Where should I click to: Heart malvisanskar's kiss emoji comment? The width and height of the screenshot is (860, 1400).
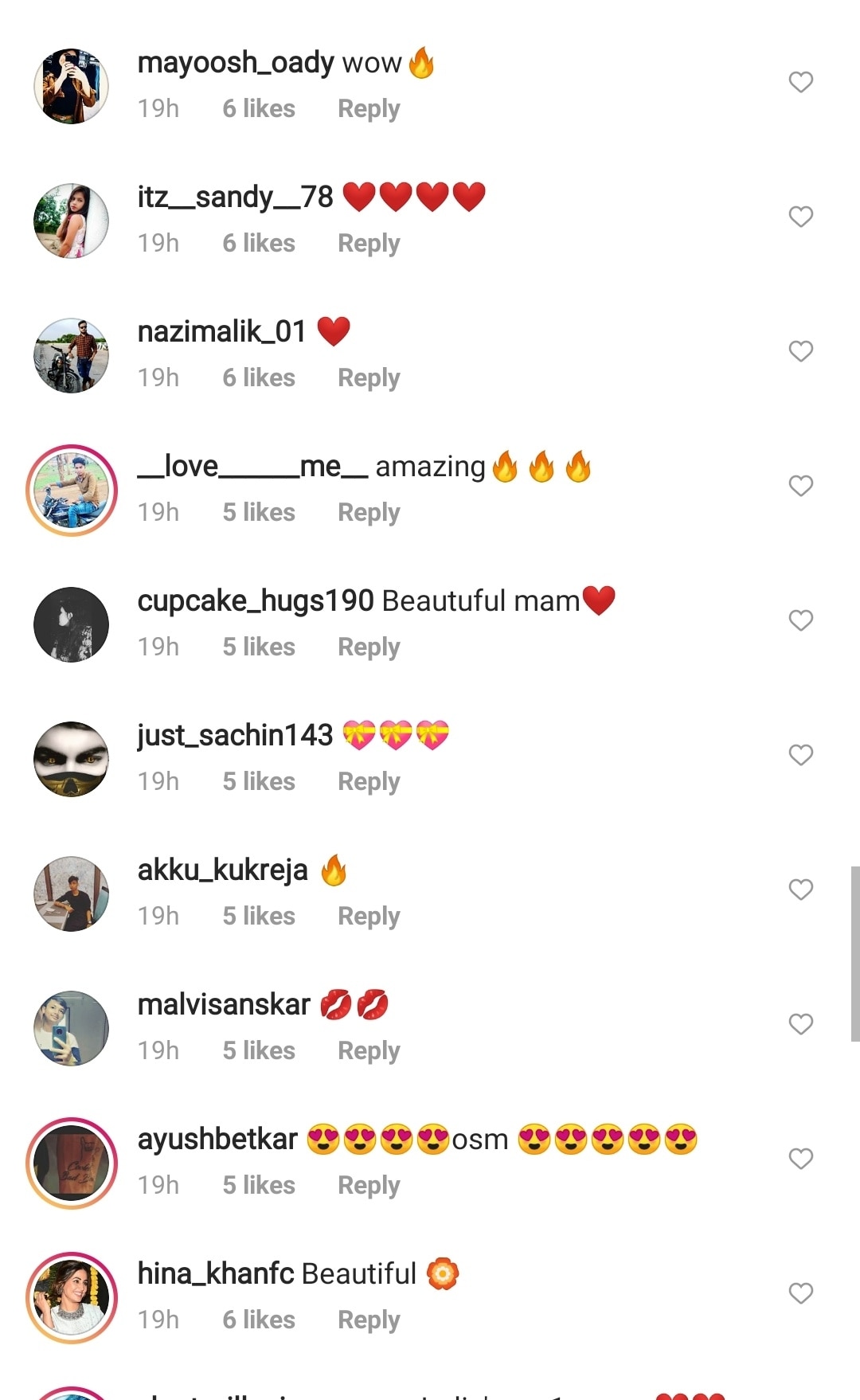[800, 1024]
